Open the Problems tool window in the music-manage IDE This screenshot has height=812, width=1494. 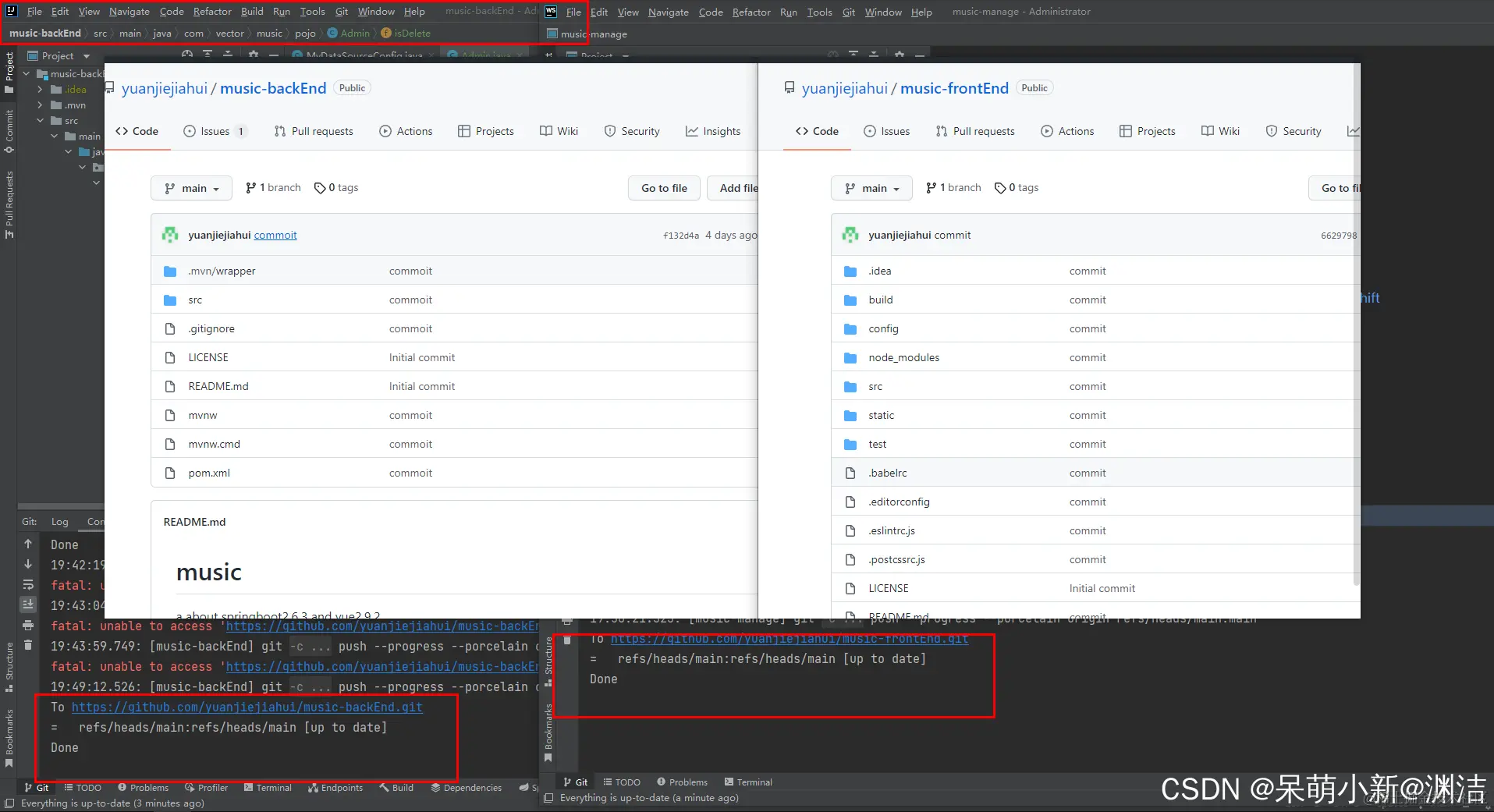[x=682, y=782]
